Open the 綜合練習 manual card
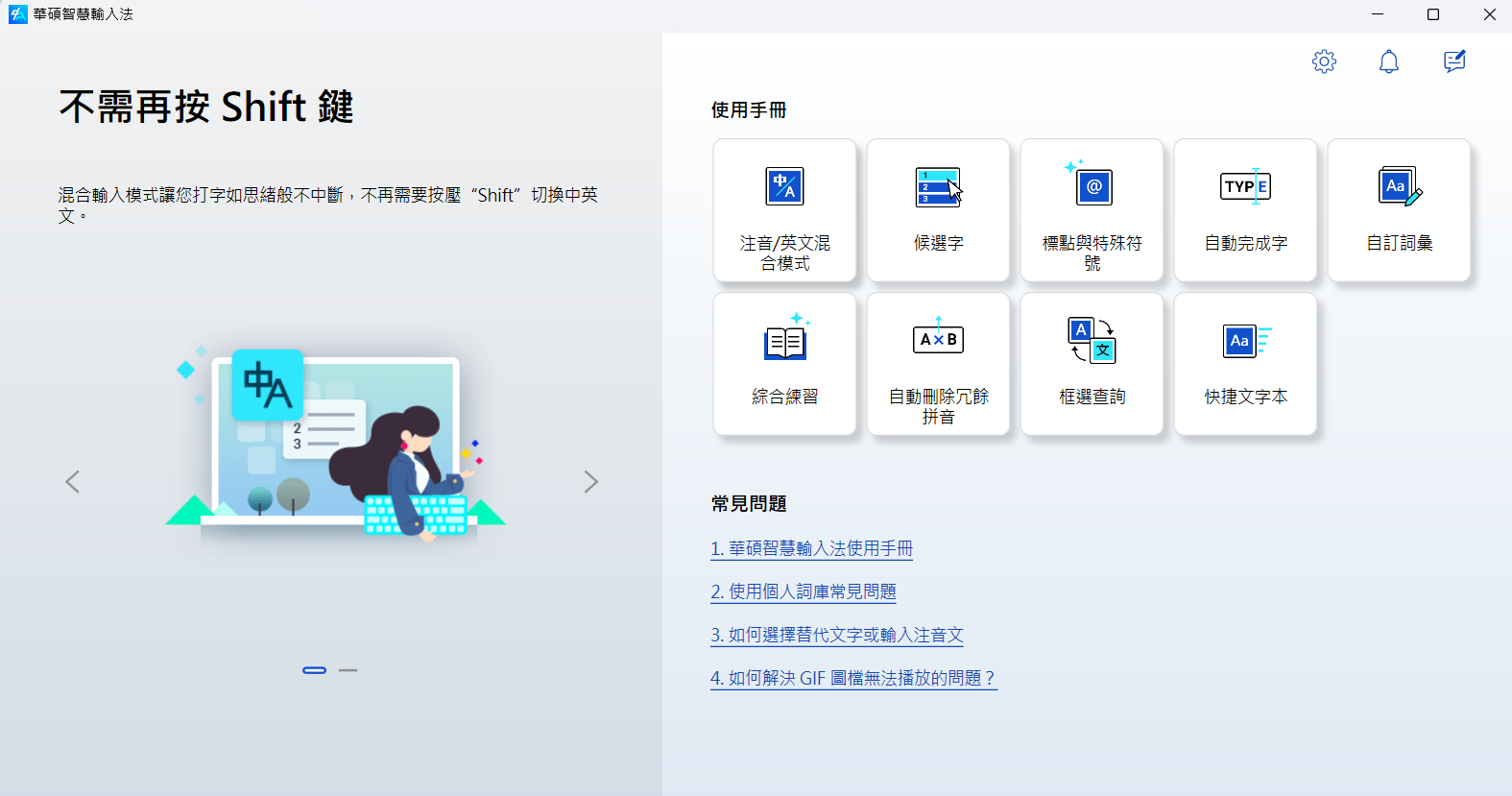1512x796 pixels. tap(785, 364)
